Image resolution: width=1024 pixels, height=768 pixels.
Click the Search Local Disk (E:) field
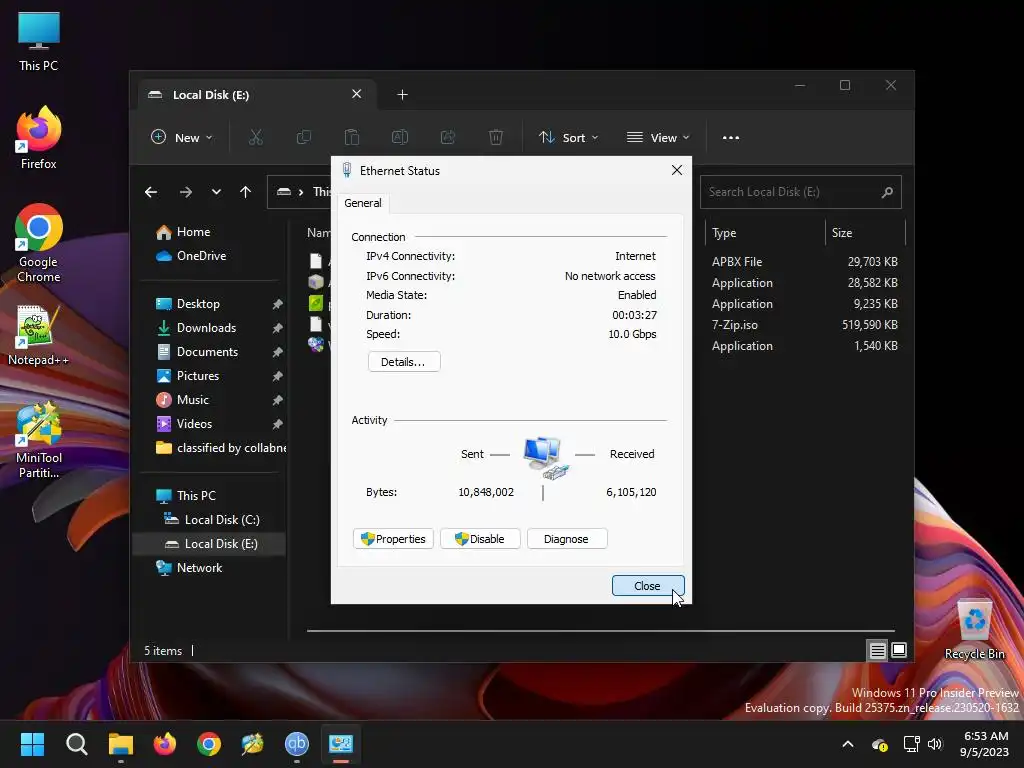[801, 192]
